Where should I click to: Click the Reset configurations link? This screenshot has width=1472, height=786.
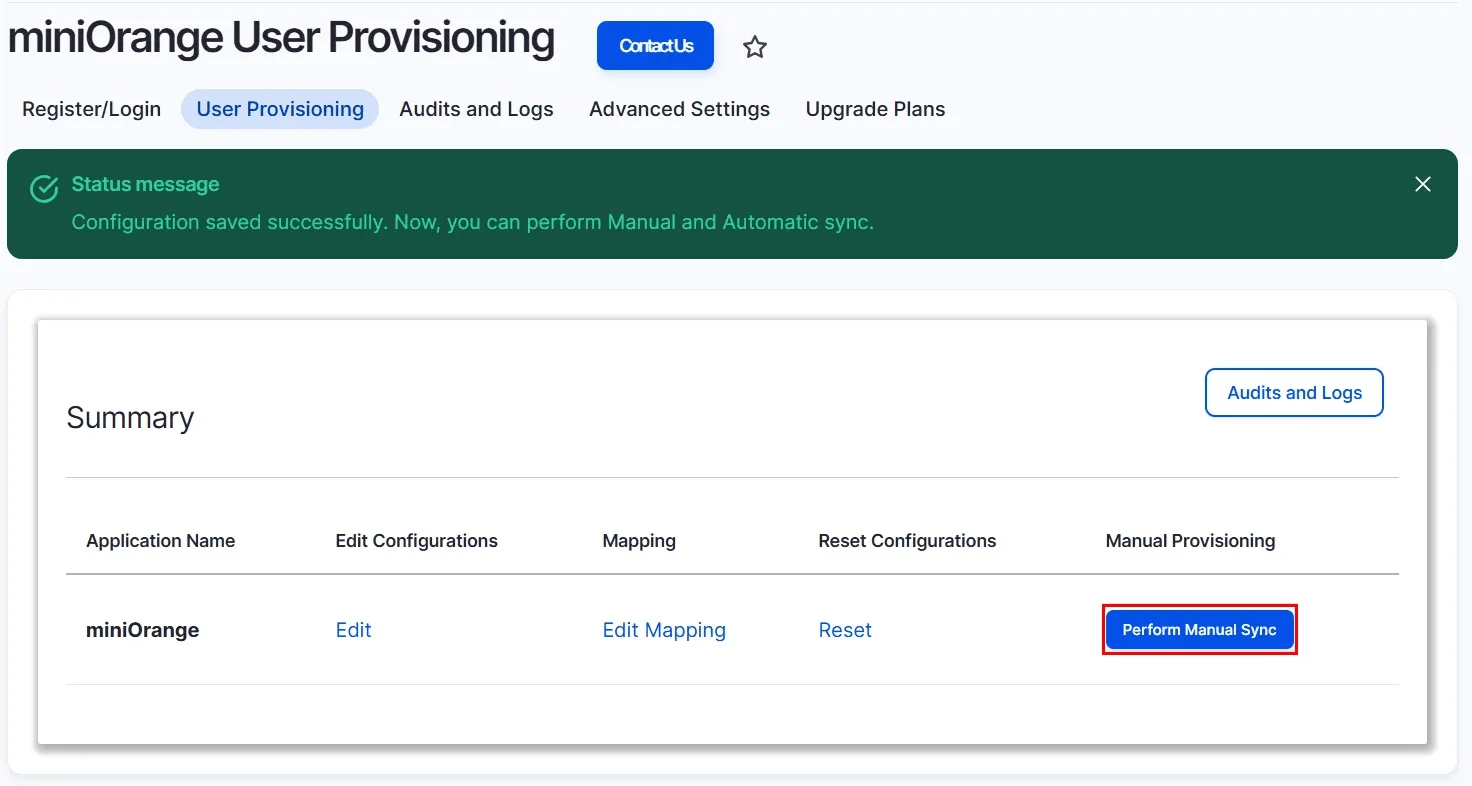point(845,630)
